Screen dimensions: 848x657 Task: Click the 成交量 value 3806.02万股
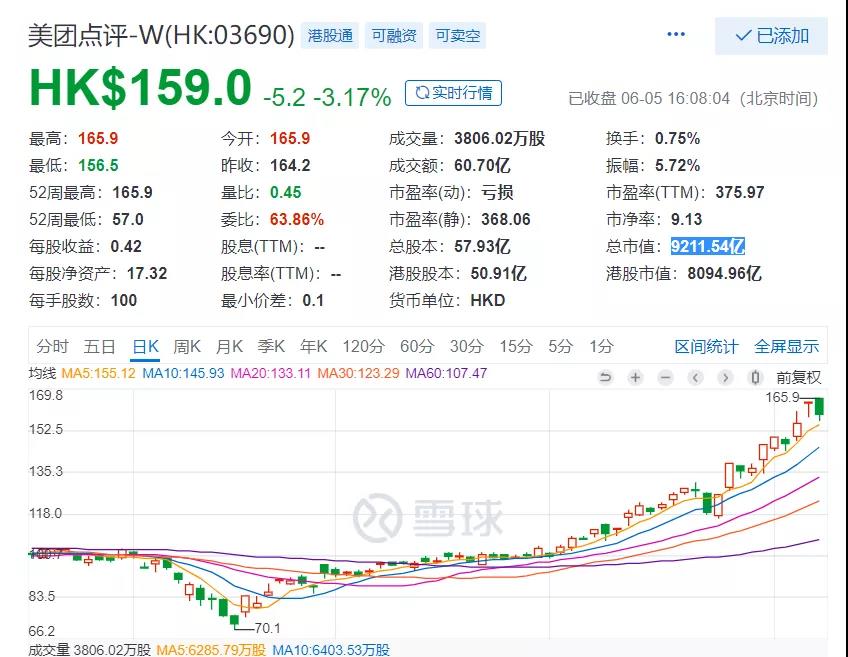[499, 138]
